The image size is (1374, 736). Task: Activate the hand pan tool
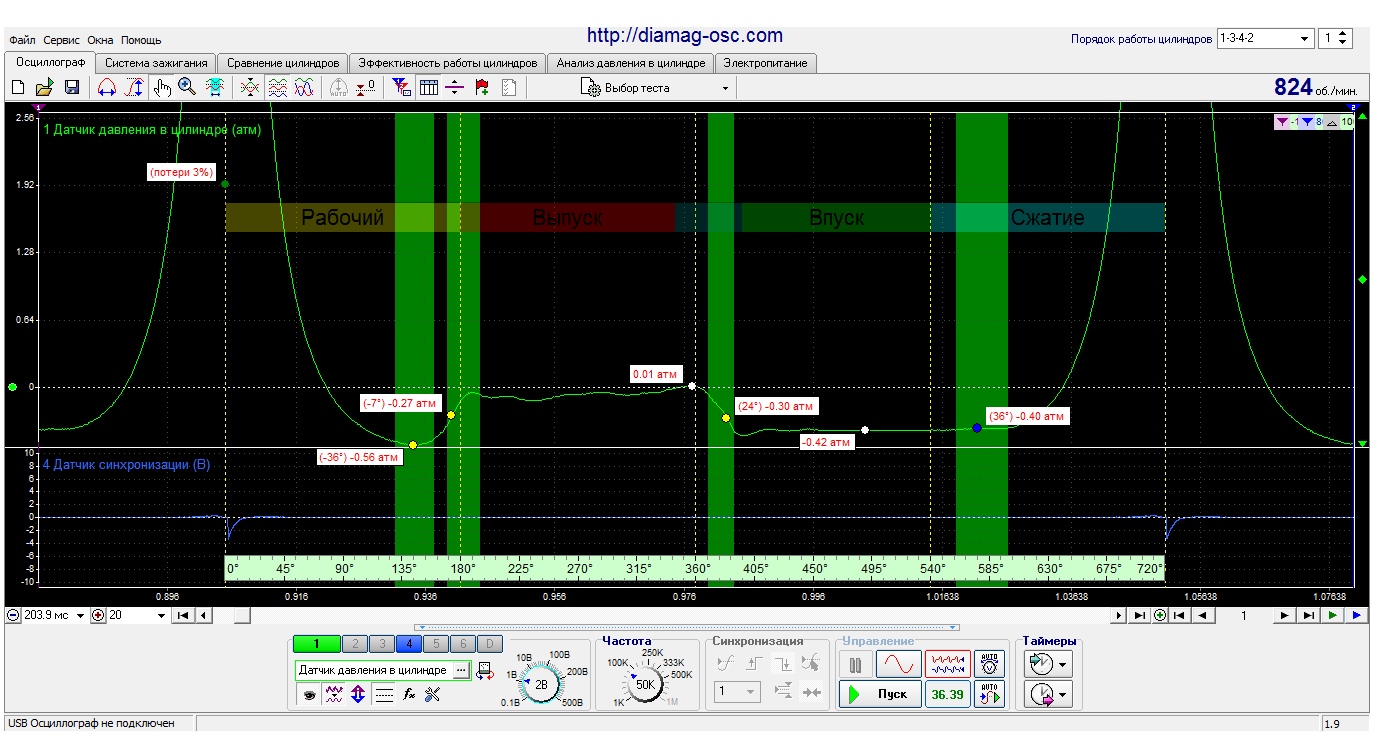162,88
